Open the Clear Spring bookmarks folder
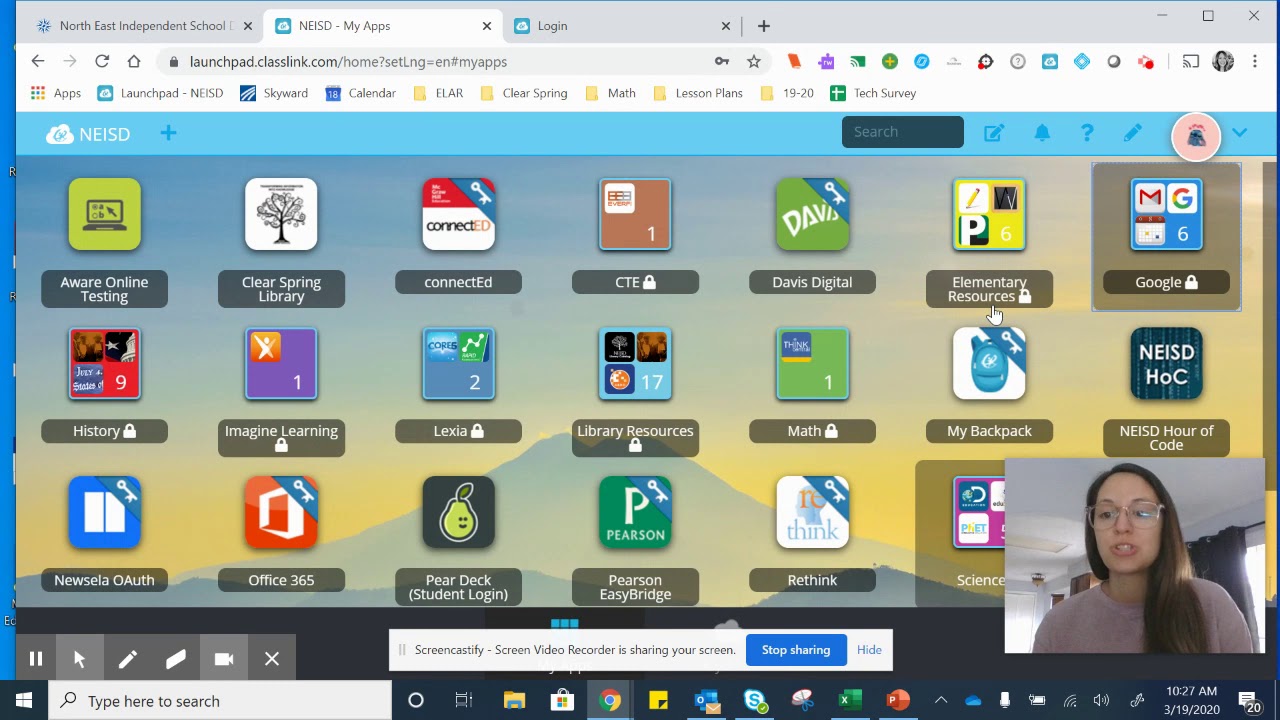The width and height of the screenshot is (1280, 720). tap(524, 93)
